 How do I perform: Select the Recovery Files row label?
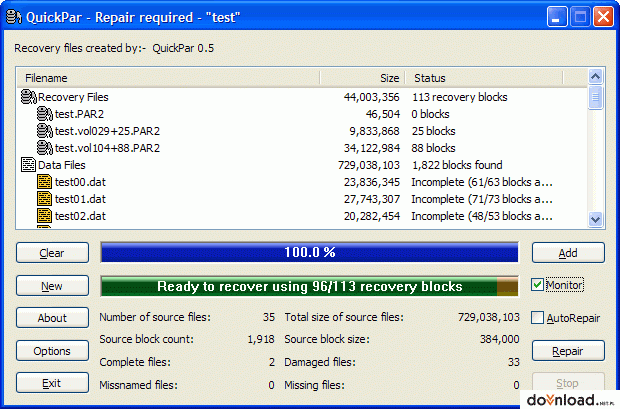(x=73, y=97)
